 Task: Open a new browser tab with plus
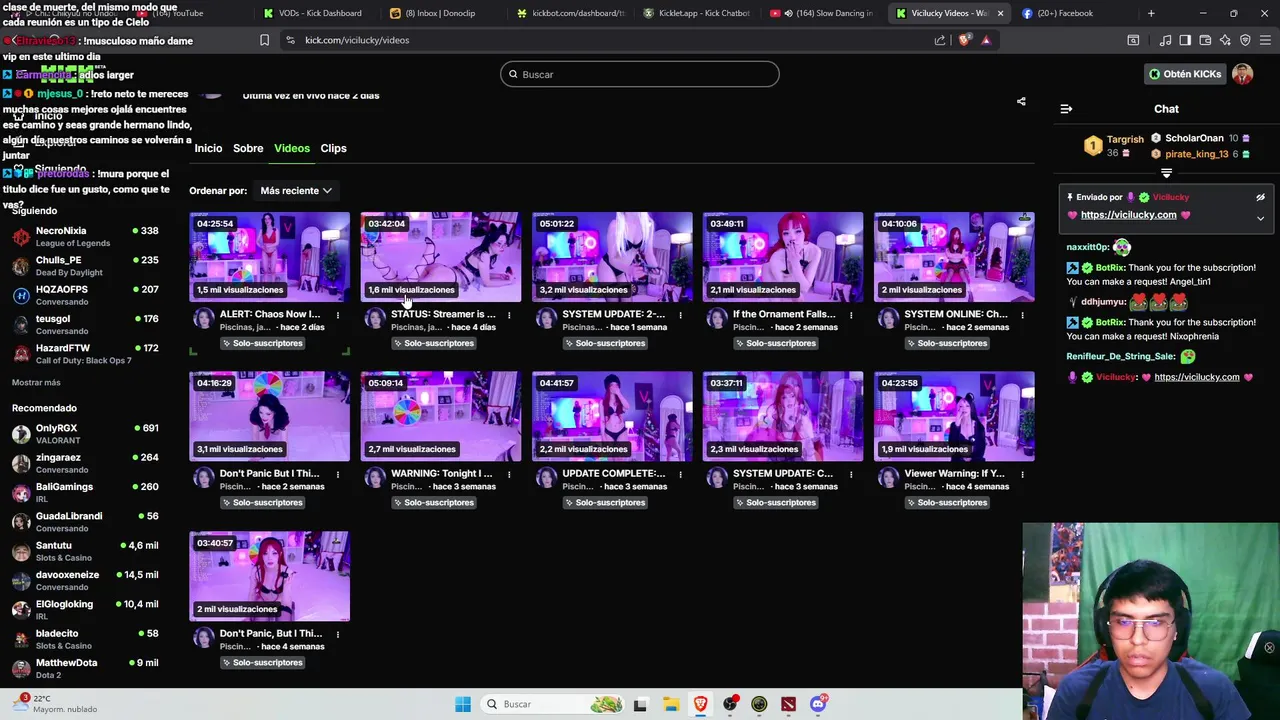click(1151, 13)
